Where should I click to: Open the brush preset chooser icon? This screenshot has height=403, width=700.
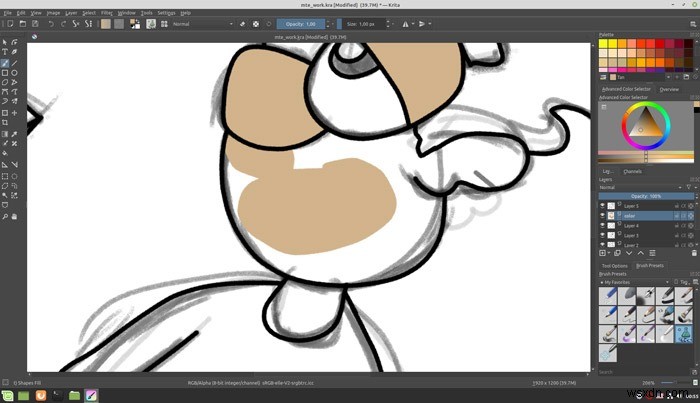164,24
